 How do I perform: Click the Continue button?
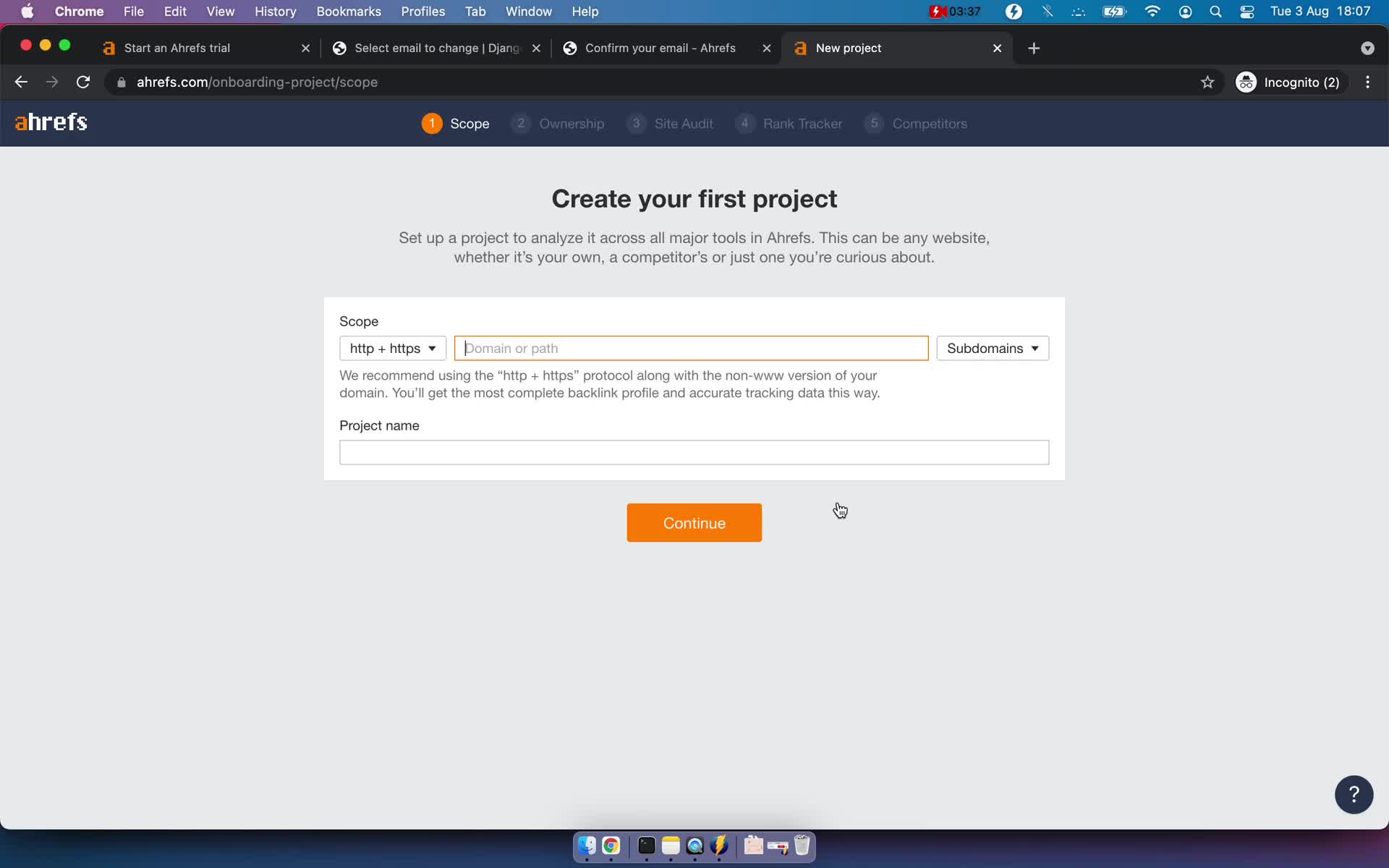[694, 523]
